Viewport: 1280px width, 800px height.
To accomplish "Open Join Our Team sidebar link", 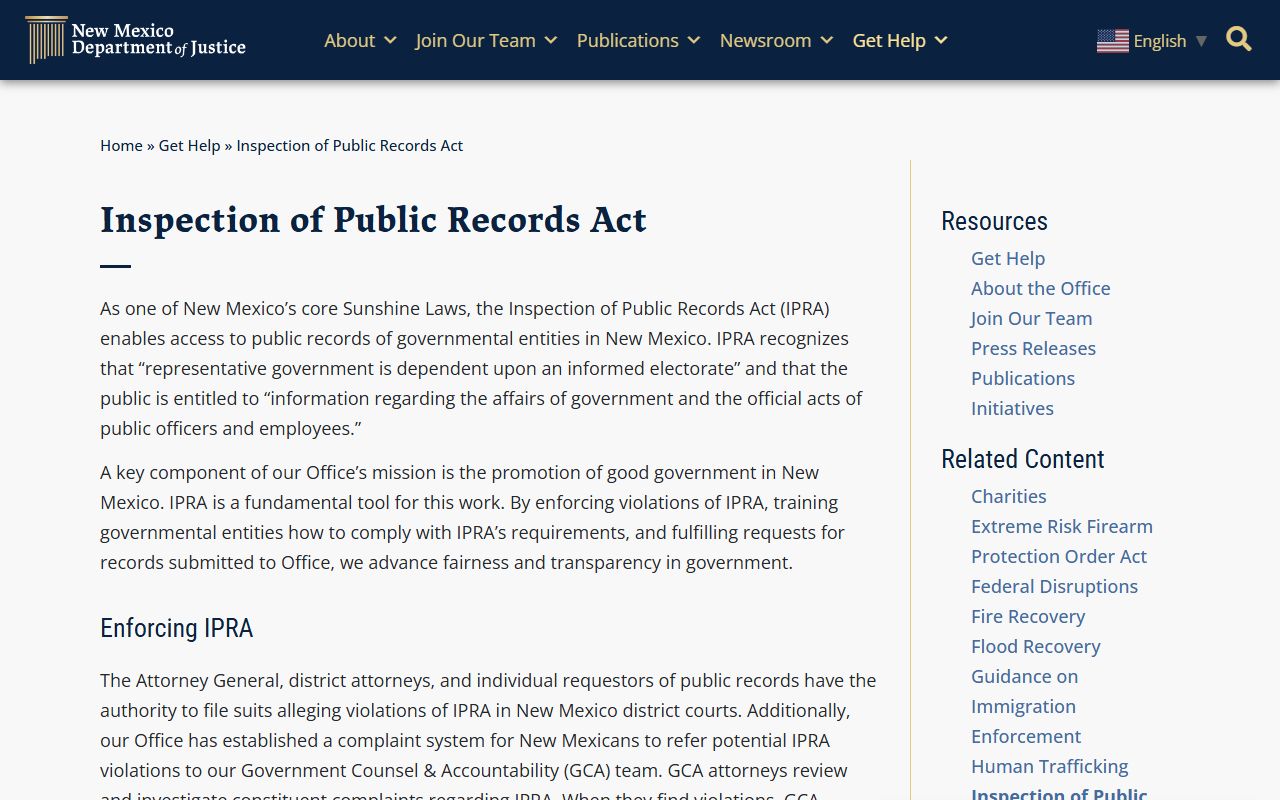I will click(1031, 318).
